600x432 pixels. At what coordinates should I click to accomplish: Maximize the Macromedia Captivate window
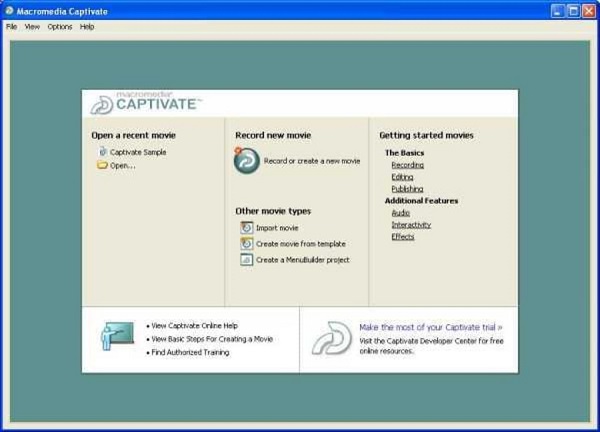point(573,11)
